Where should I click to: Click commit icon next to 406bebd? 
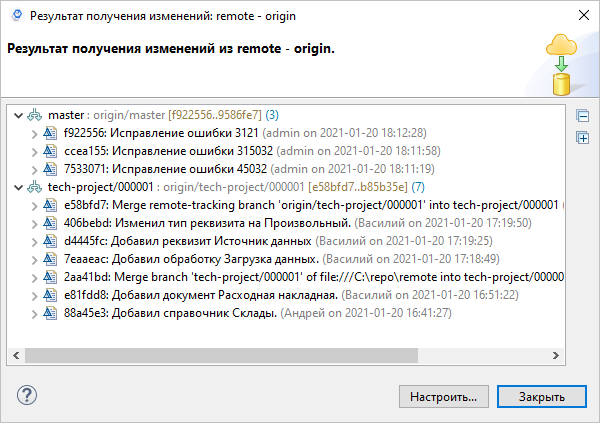[50, 223]
